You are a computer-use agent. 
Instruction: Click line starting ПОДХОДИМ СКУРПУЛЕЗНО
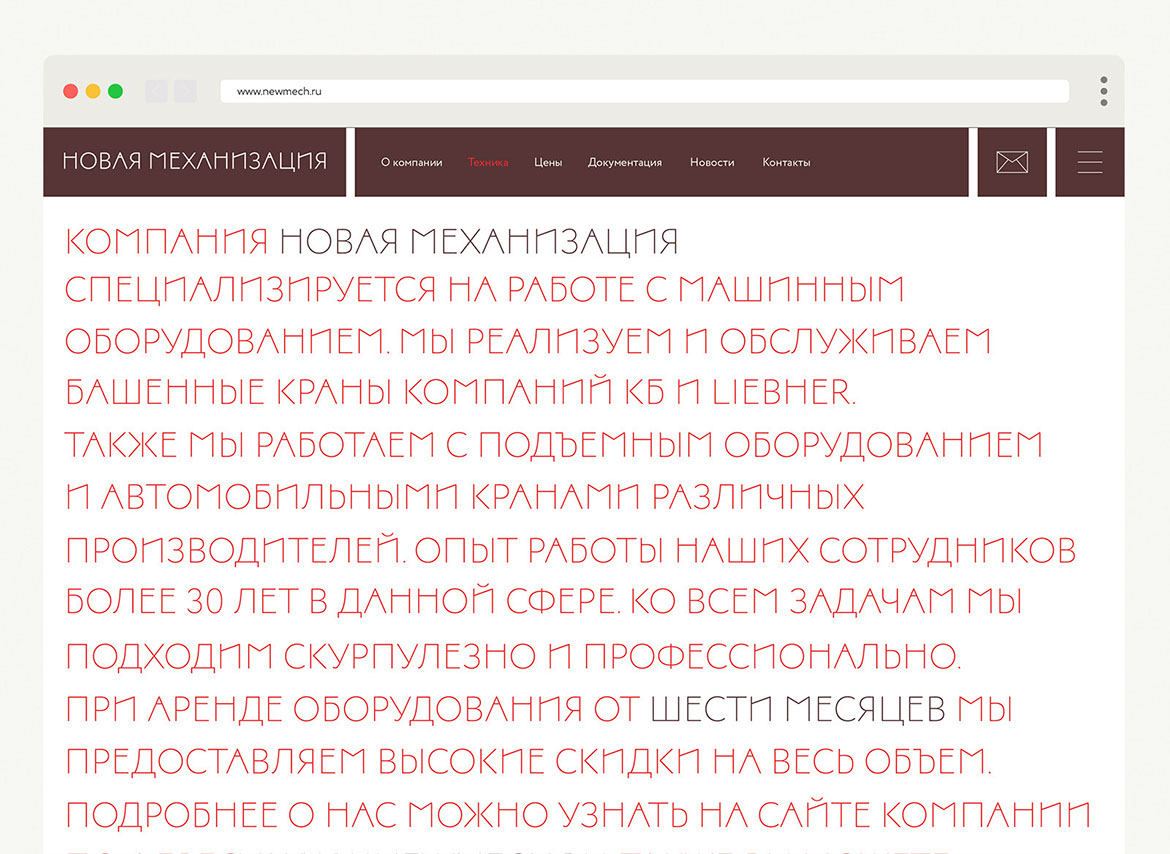click(513, 656)
